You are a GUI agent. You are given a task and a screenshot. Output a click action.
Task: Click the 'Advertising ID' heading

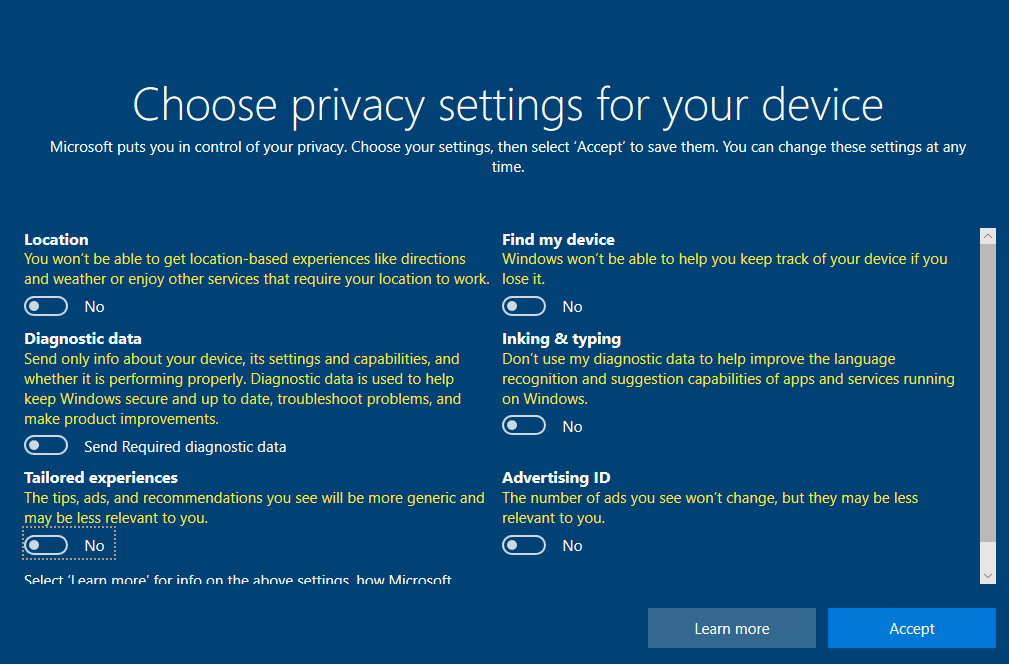[x=556, y=477]
